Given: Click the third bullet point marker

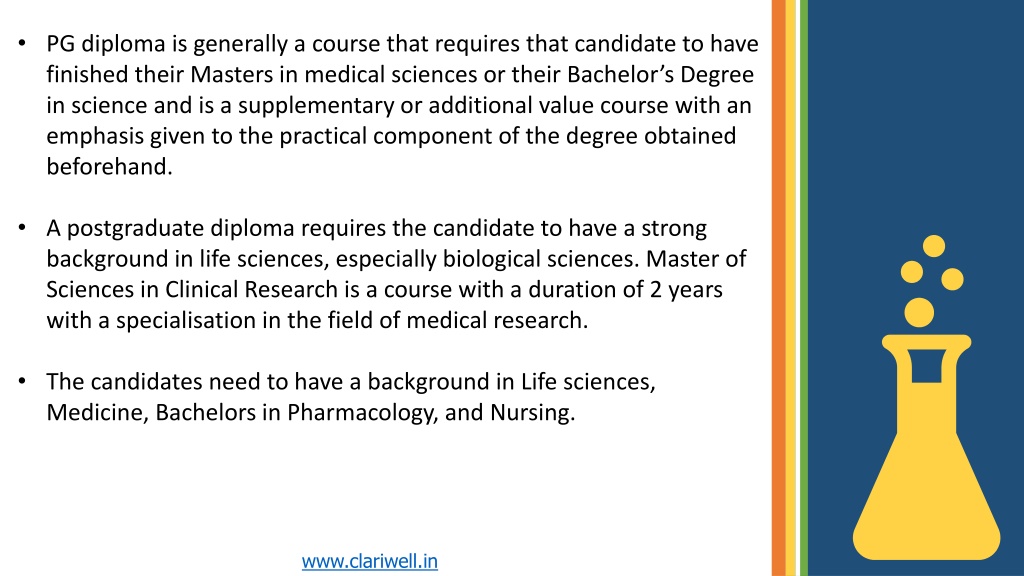Looking at the screenshot, I should [22, 381].
